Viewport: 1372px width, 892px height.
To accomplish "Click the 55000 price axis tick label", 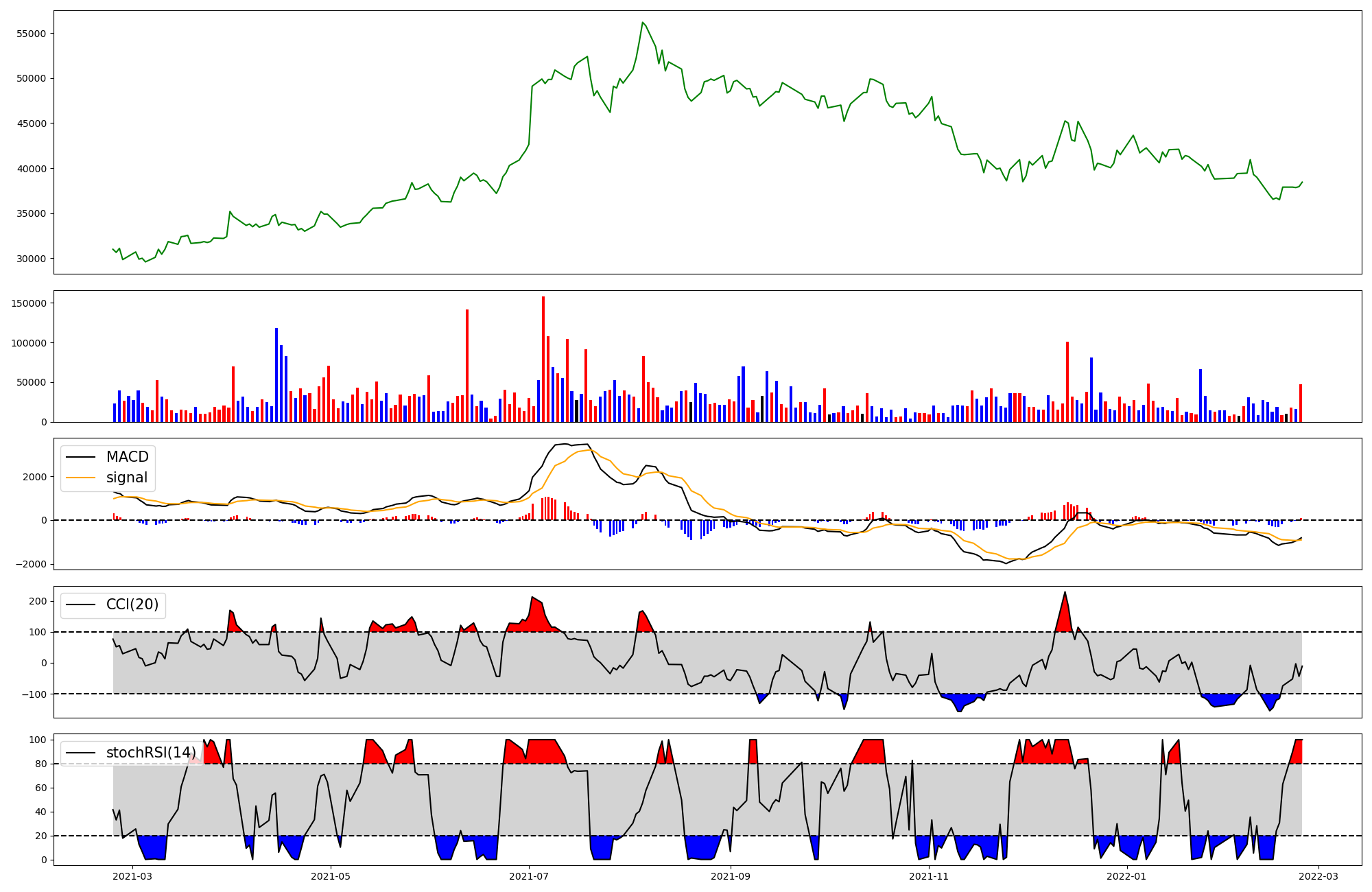I will 31,34.
